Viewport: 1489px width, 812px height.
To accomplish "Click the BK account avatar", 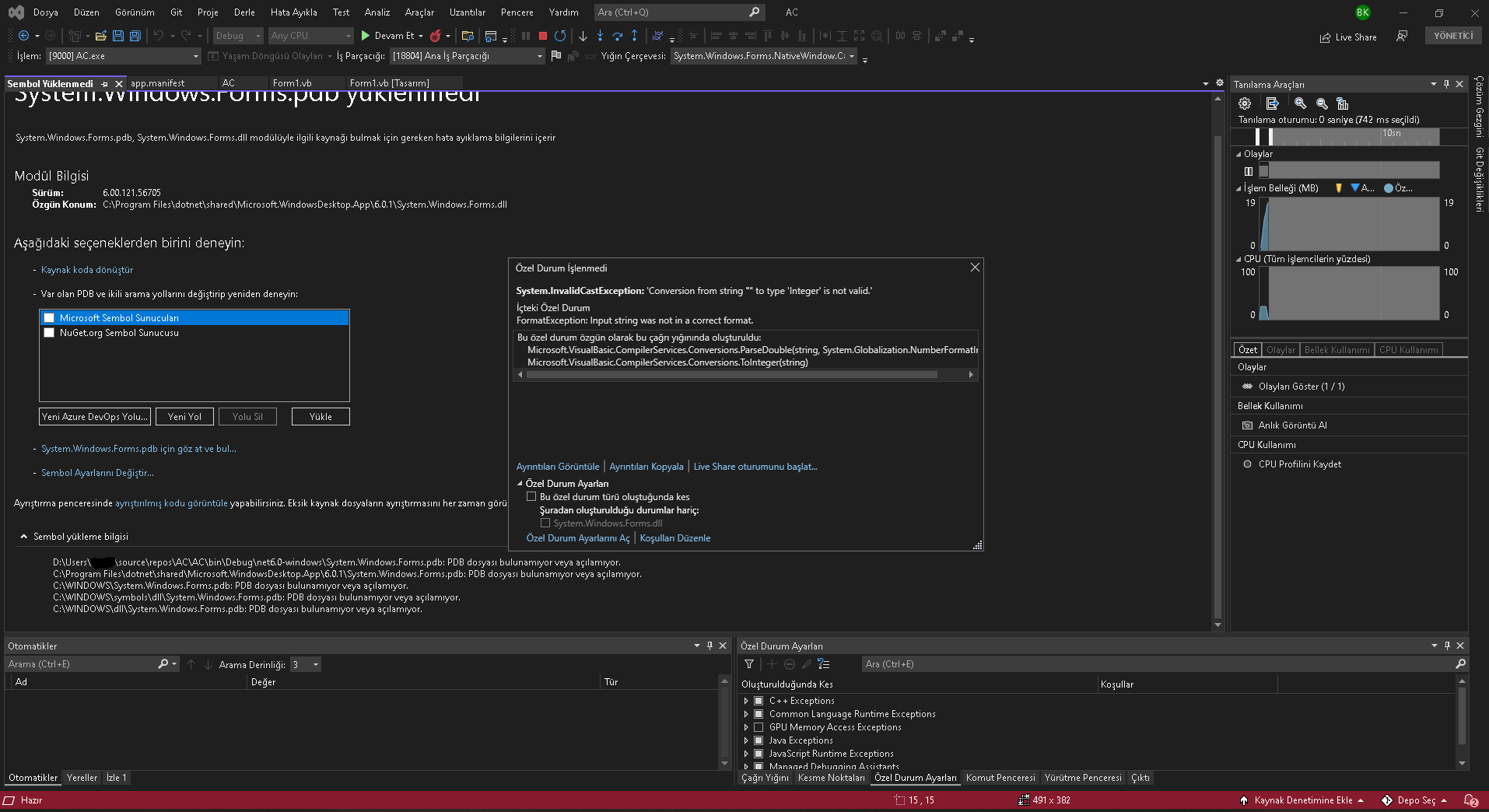I will click(1363, 12).
